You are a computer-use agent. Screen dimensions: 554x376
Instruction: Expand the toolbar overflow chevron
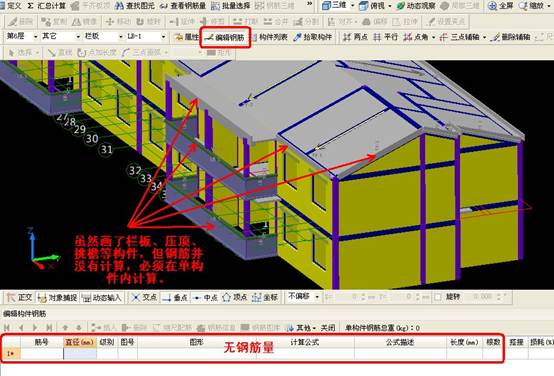point(310,4)
